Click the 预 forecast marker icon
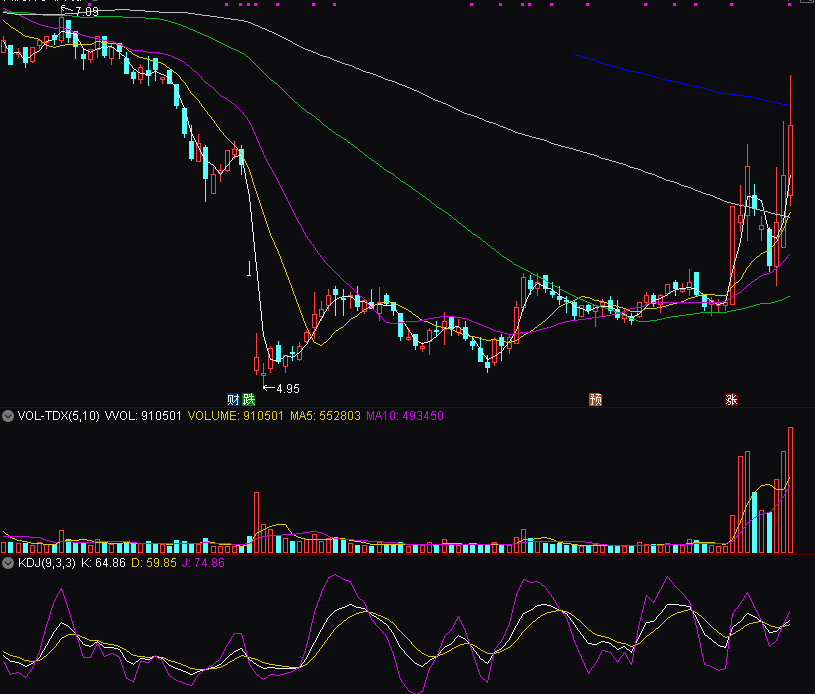 (x=596, y=399)
